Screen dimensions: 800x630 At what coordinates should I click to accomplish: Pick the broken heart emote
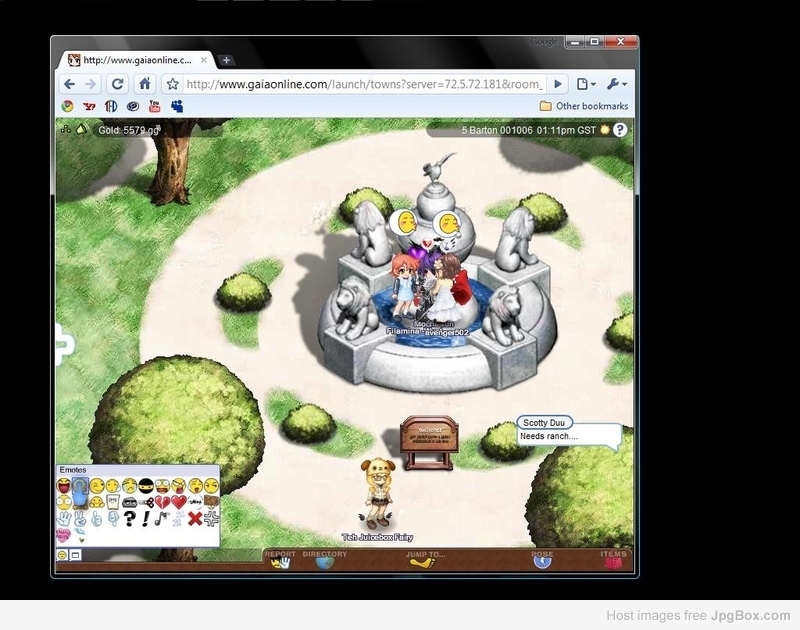click(x=162, y=502)
